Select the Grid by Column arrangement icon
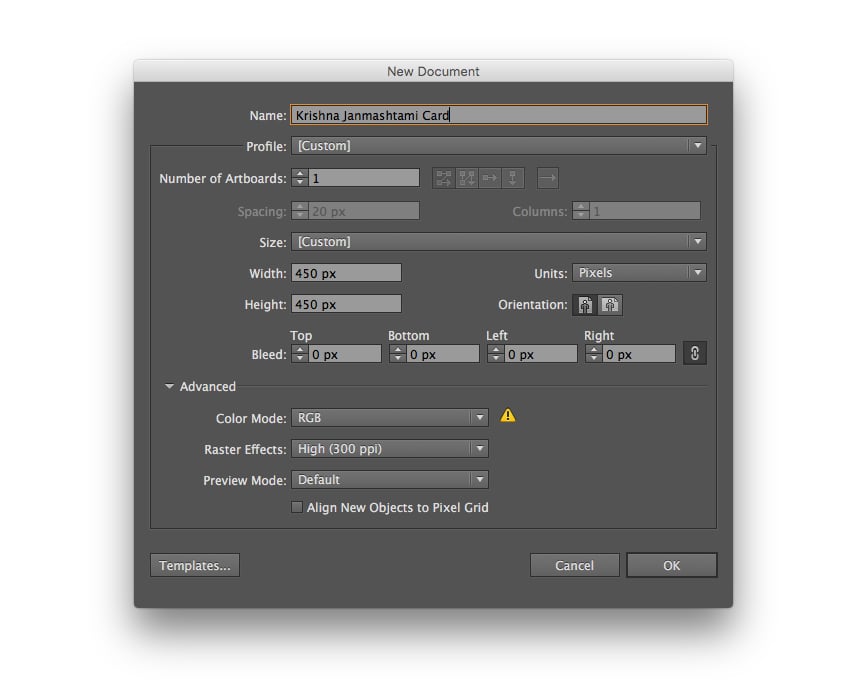The width and height of the screenshot is (850, 693). tap(467, 178)
